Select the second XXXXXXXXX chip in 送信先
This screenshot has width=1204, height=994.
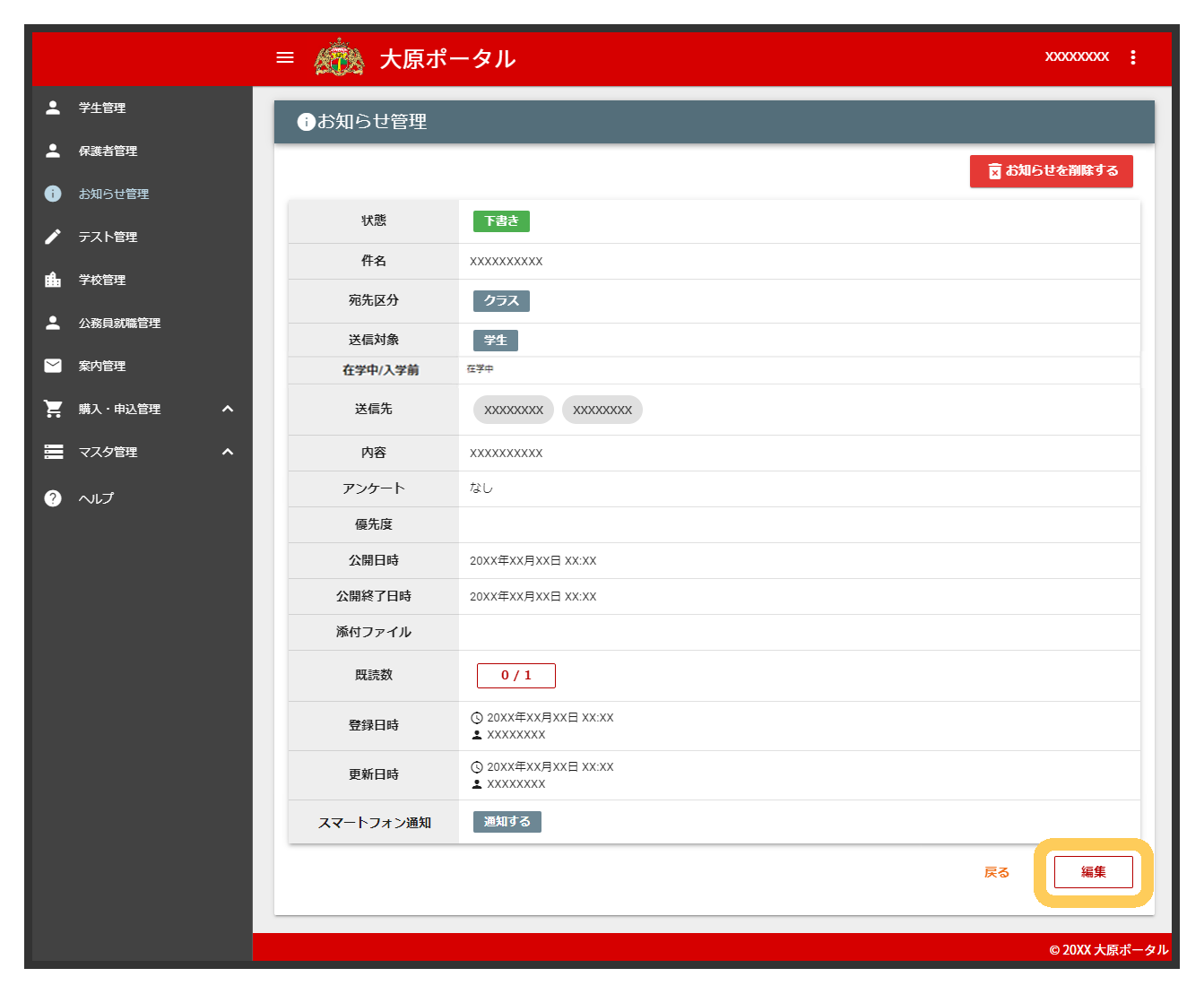[602, 410]
